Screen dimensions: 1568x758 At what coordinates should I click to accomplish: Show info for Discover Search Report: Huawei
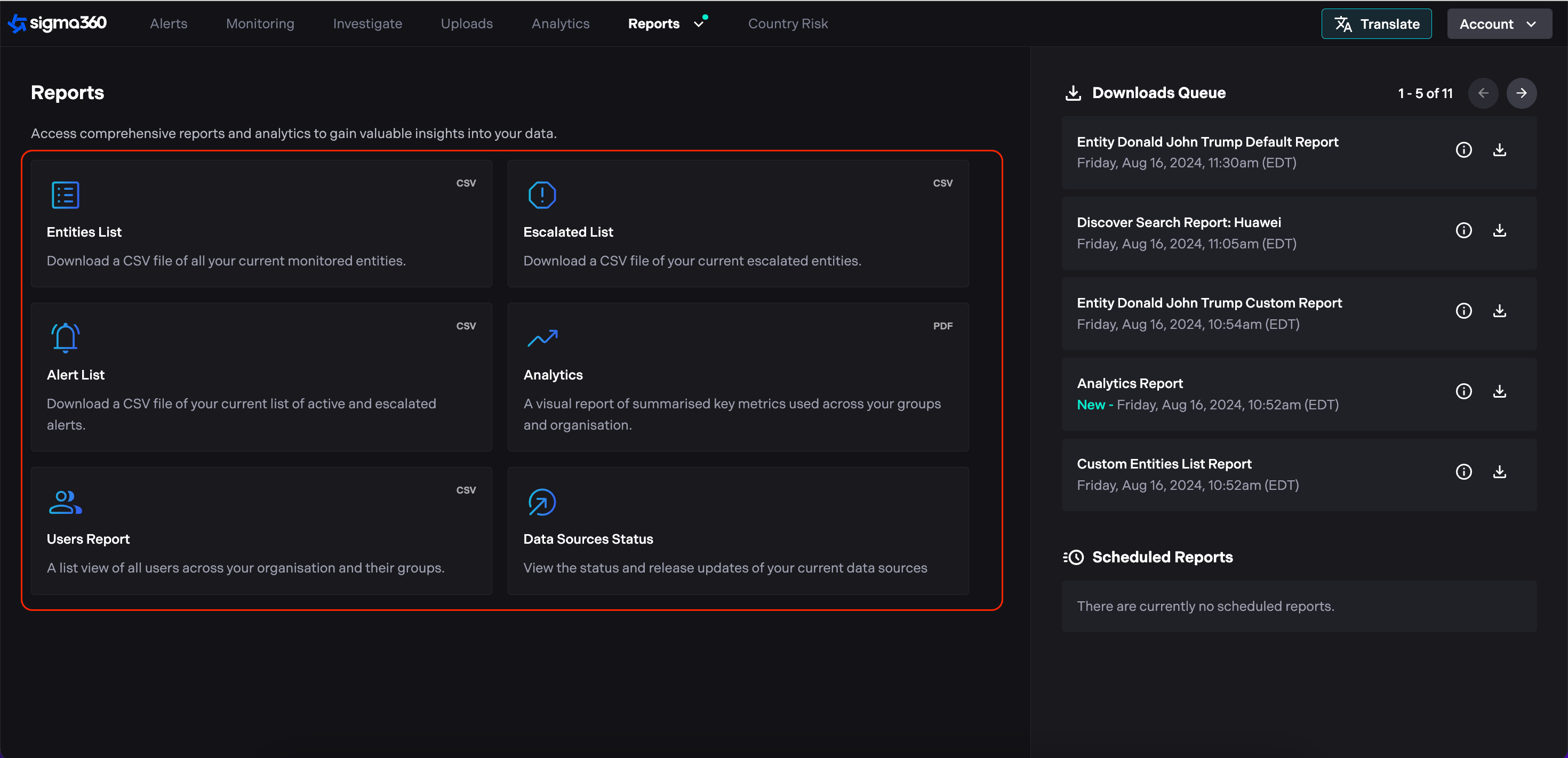1463,231
